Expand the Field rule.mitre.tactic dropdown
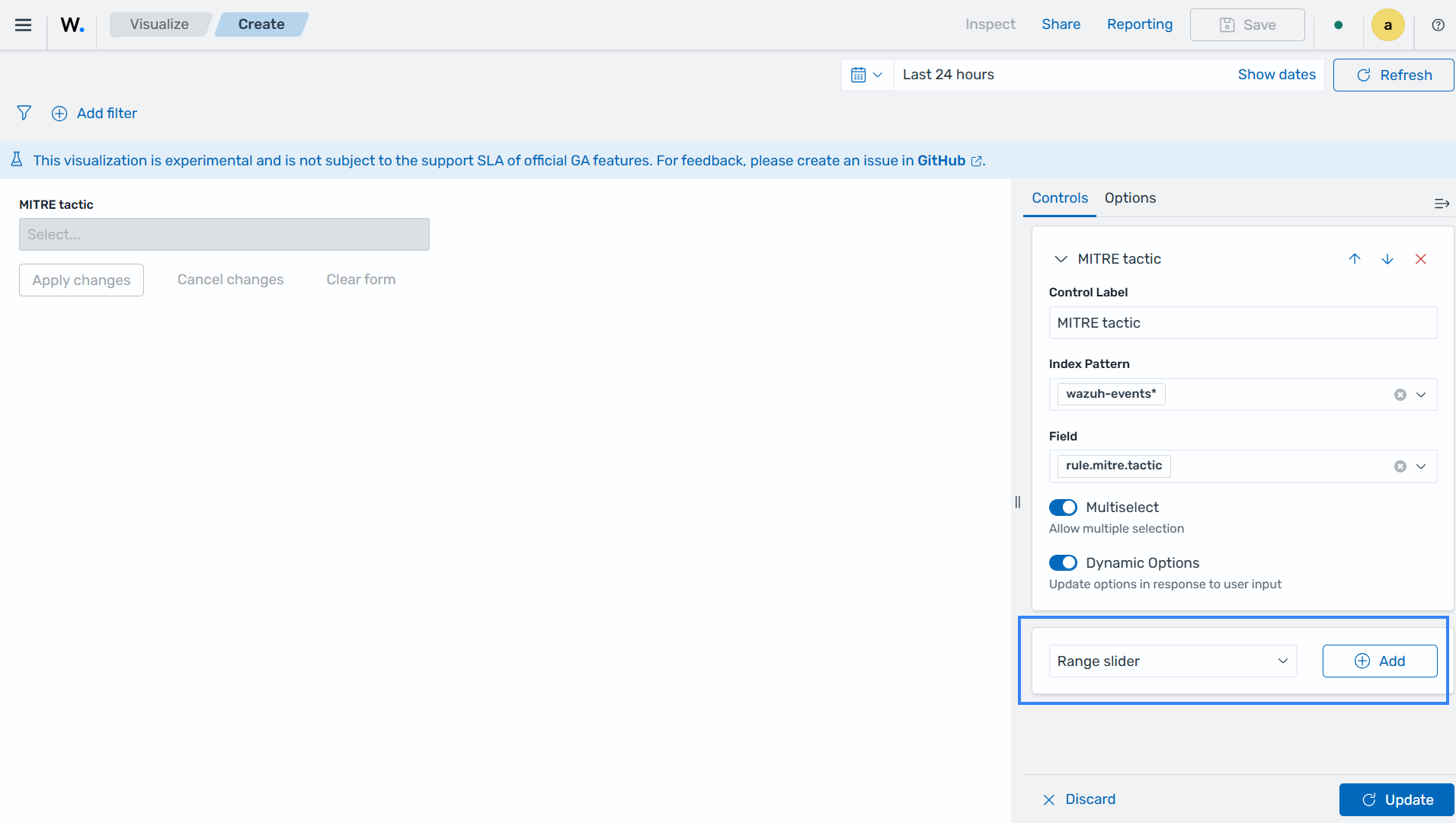1456x823 pixels. click(1421, 466)
